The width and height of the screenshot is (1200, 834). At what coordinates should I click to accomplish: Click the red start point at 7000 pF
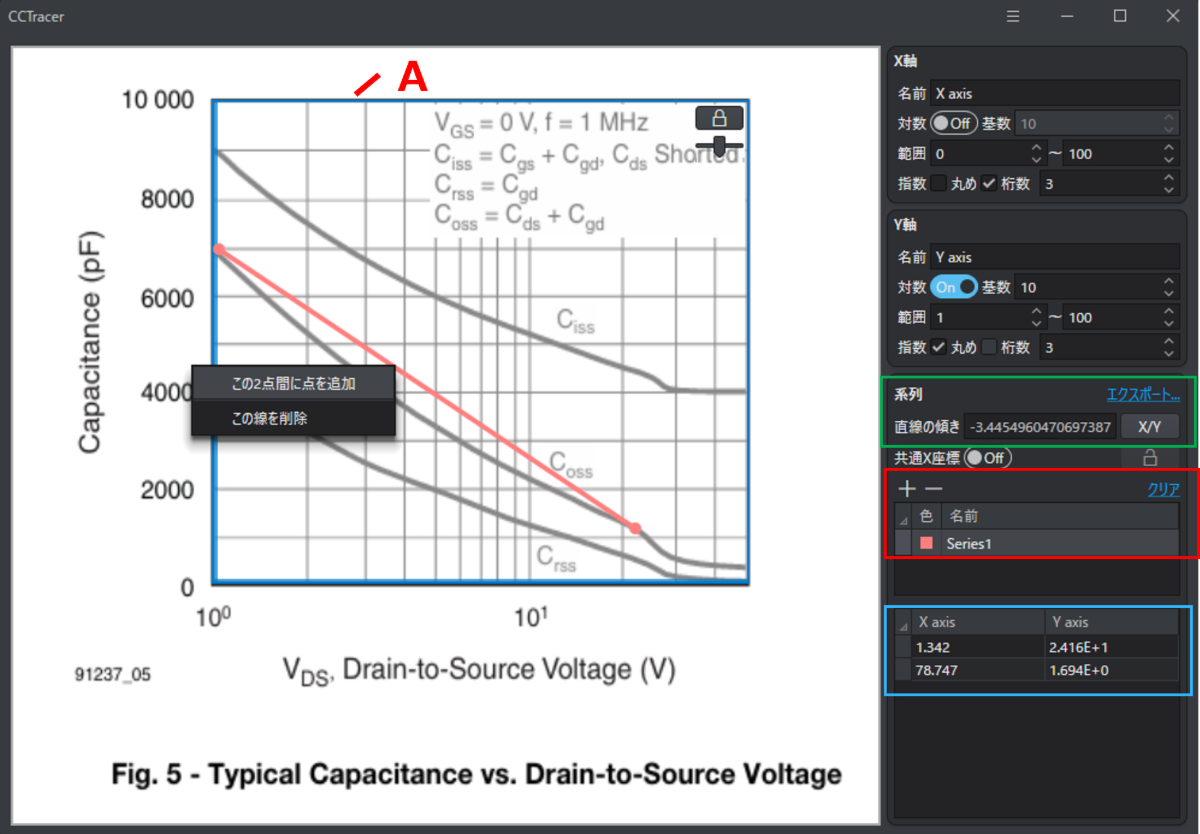tap(219, 249)
